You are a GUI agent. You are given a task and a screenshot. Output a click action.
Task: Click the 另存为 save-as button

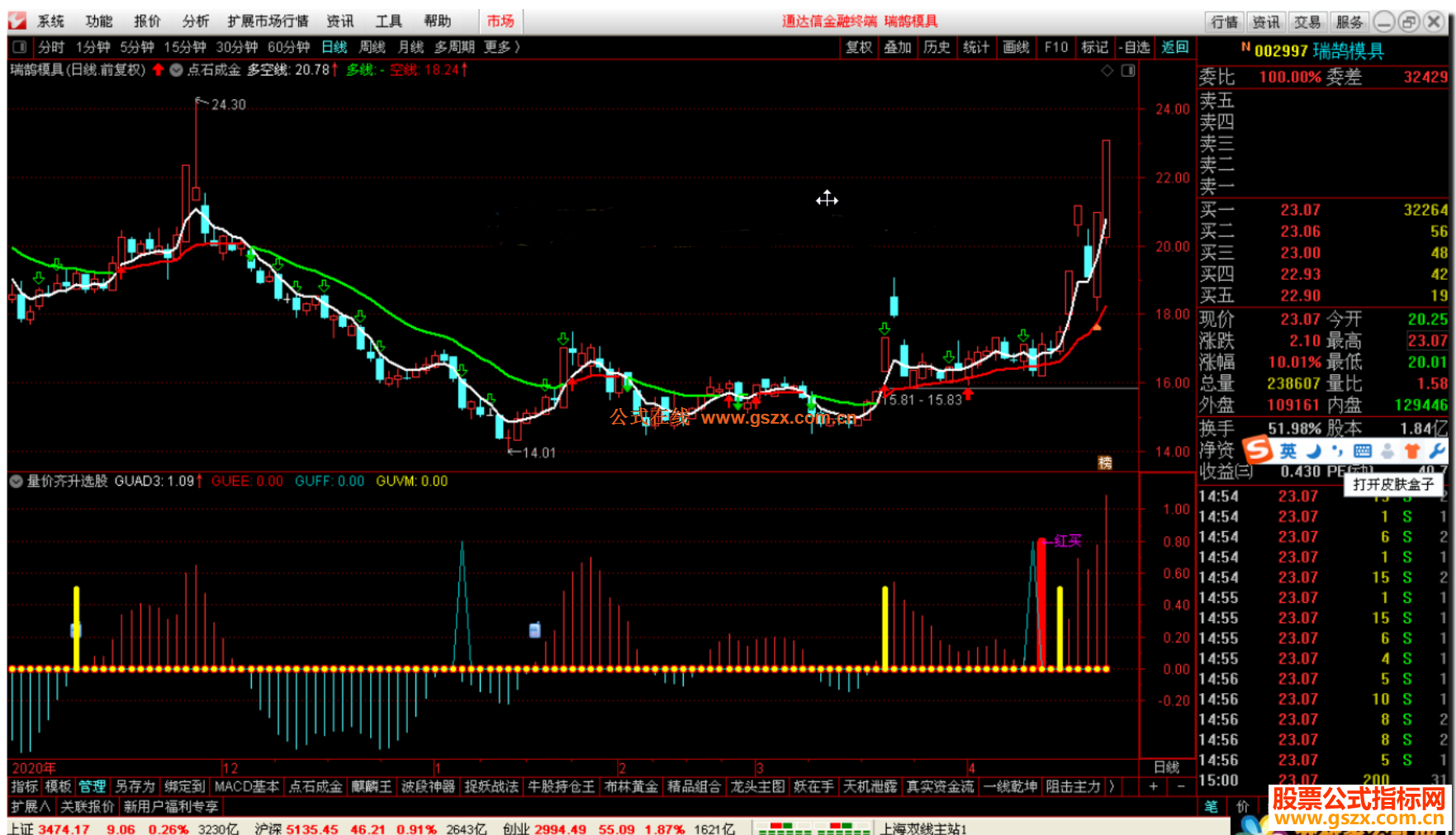tap(135, 786)
